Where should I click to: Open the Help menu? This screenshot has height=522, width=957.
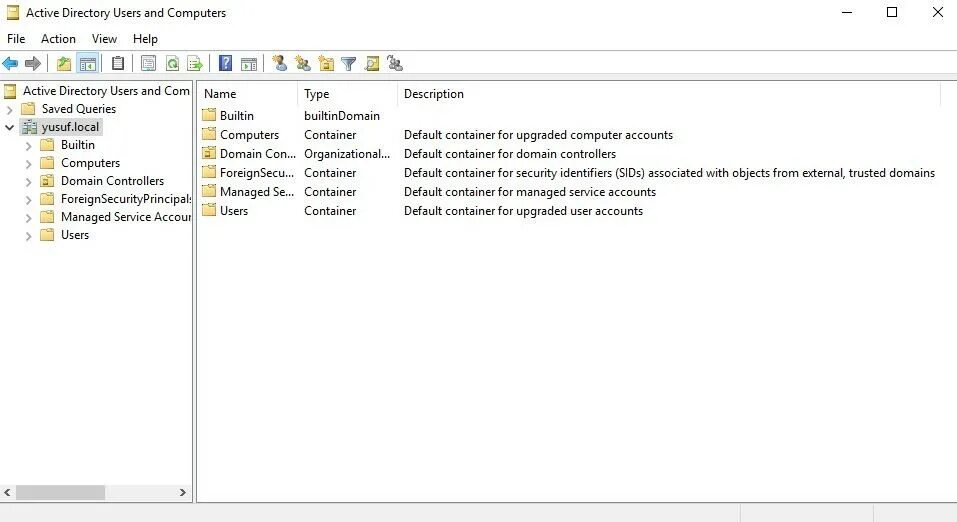pos(145,38)
